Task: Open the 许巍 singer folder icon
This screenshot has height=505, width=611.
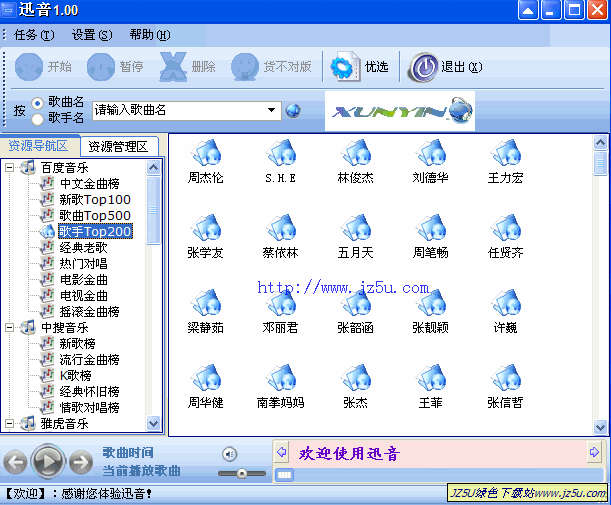Action: click(x=505, y=303)
